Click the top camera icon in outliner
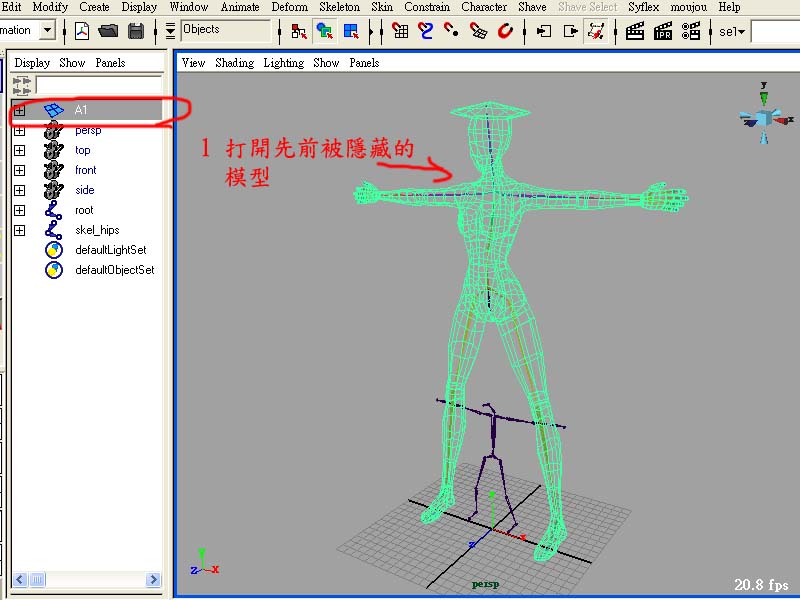This screenshot has height=600, width=800. coord(54,150)
